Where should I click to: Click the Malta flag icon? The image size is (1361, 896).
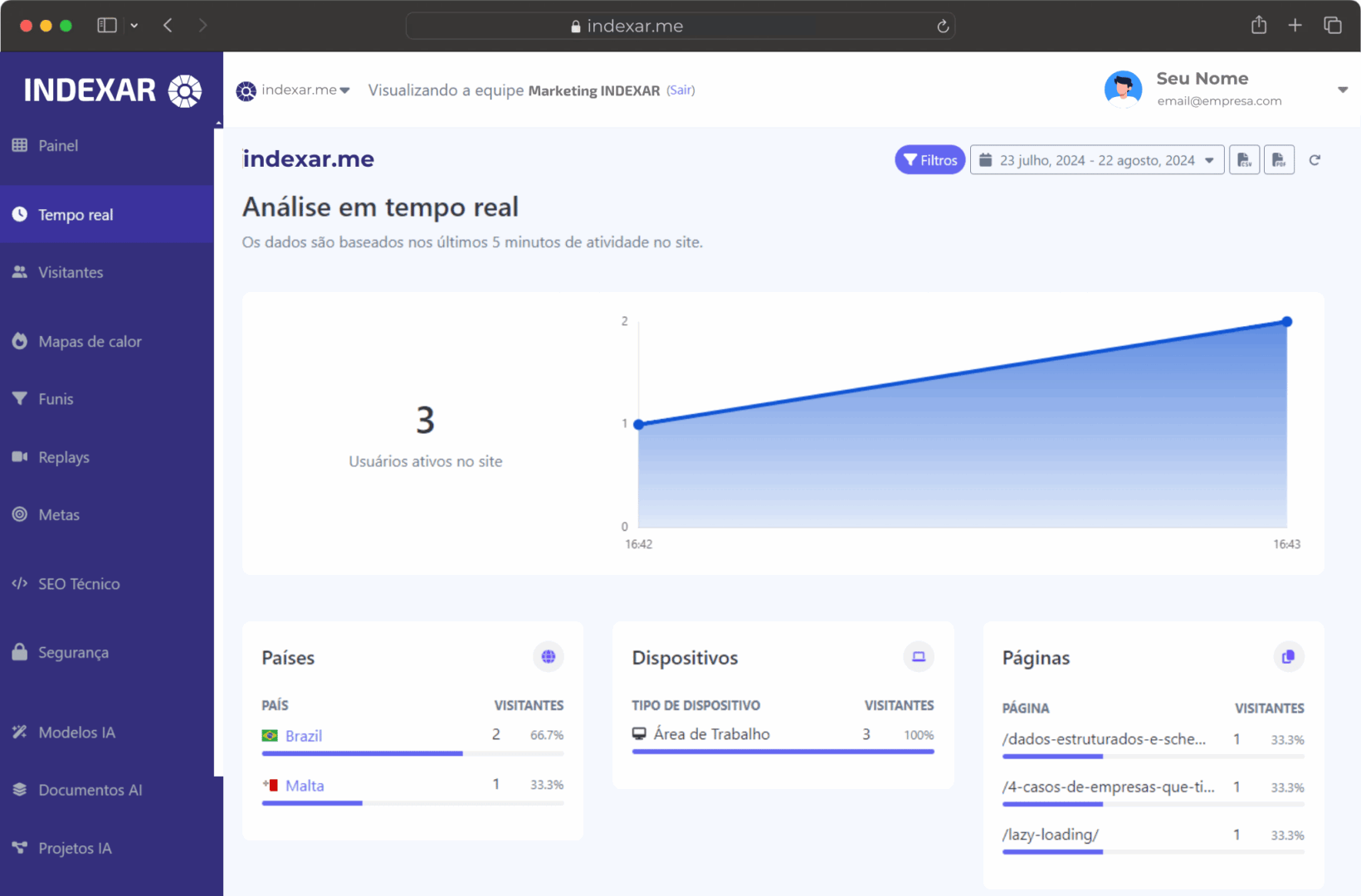click(270, 786)
